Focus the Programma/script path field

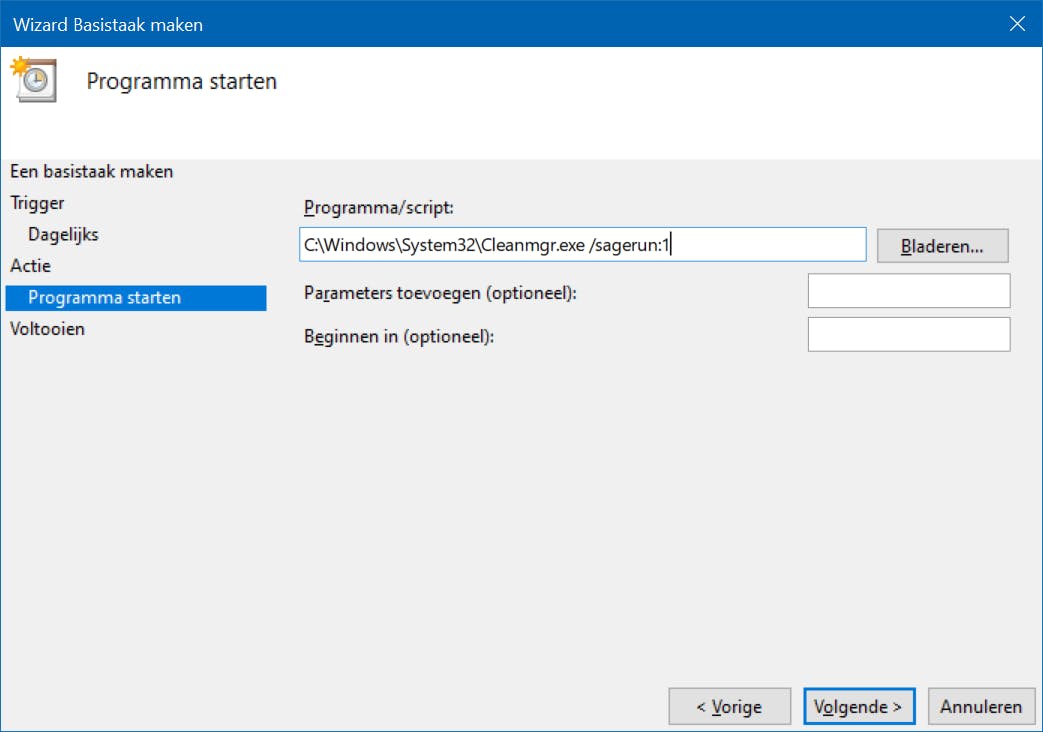coord(582,245)
